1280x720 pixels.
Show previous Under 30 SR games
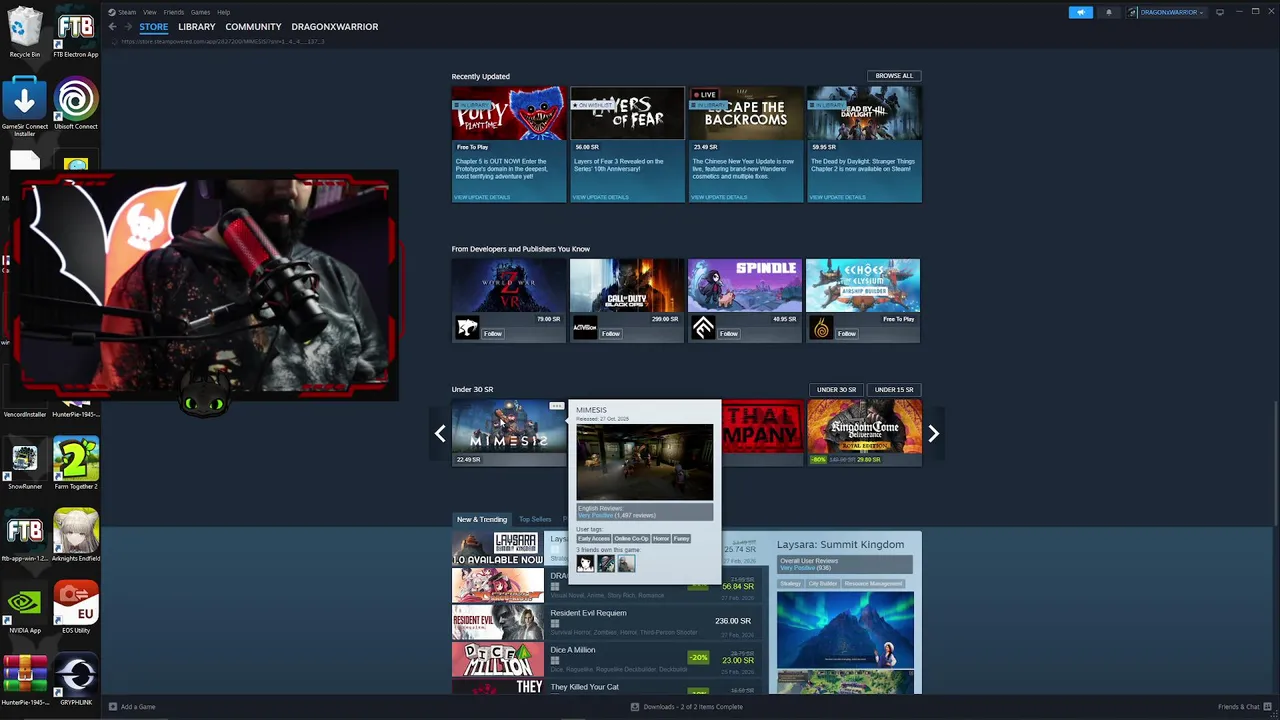pyautogui.click(x=440, y=433)
